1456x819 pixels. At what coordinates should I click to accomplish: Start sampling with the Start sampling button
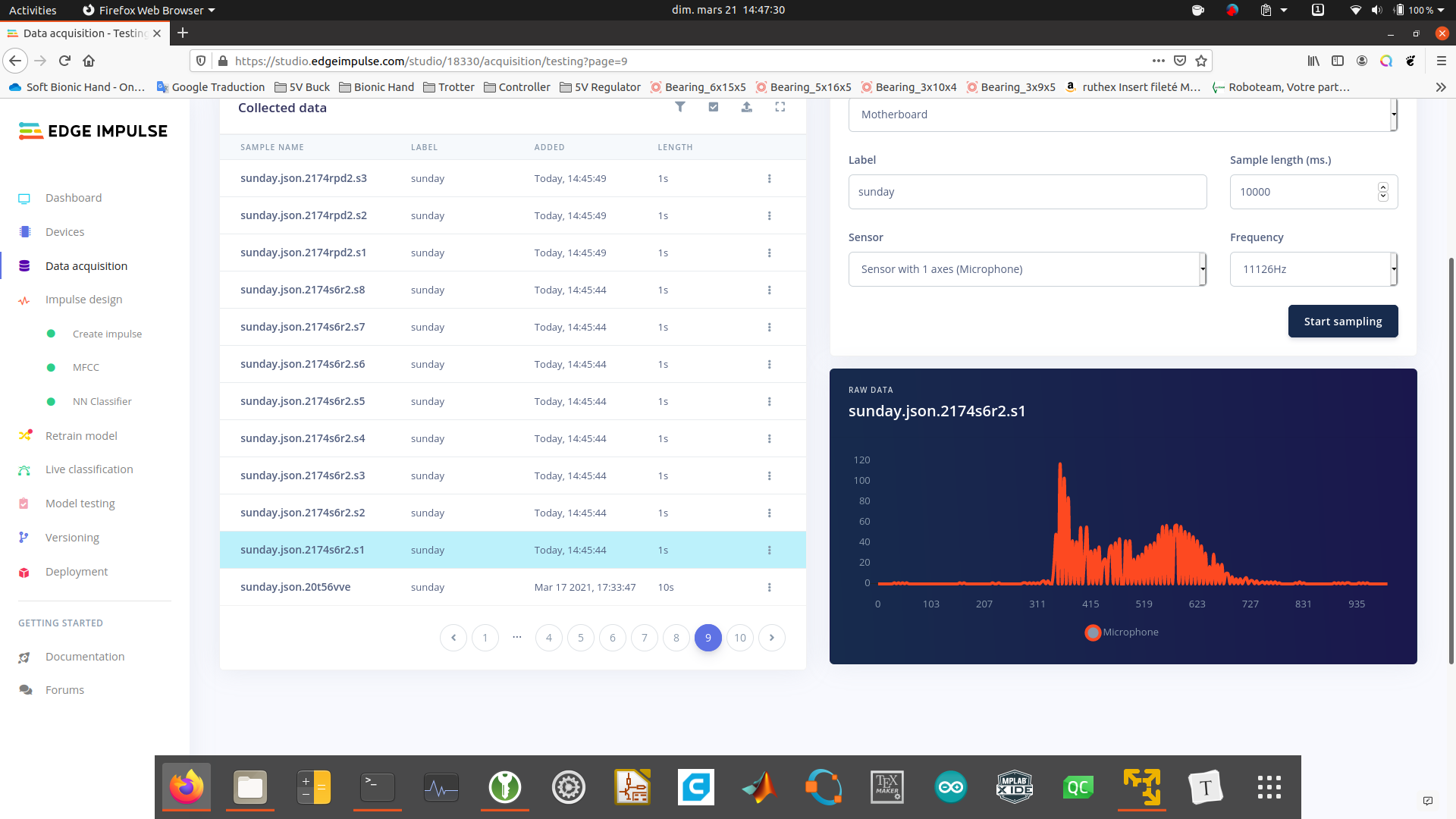tap(1343, 322)
